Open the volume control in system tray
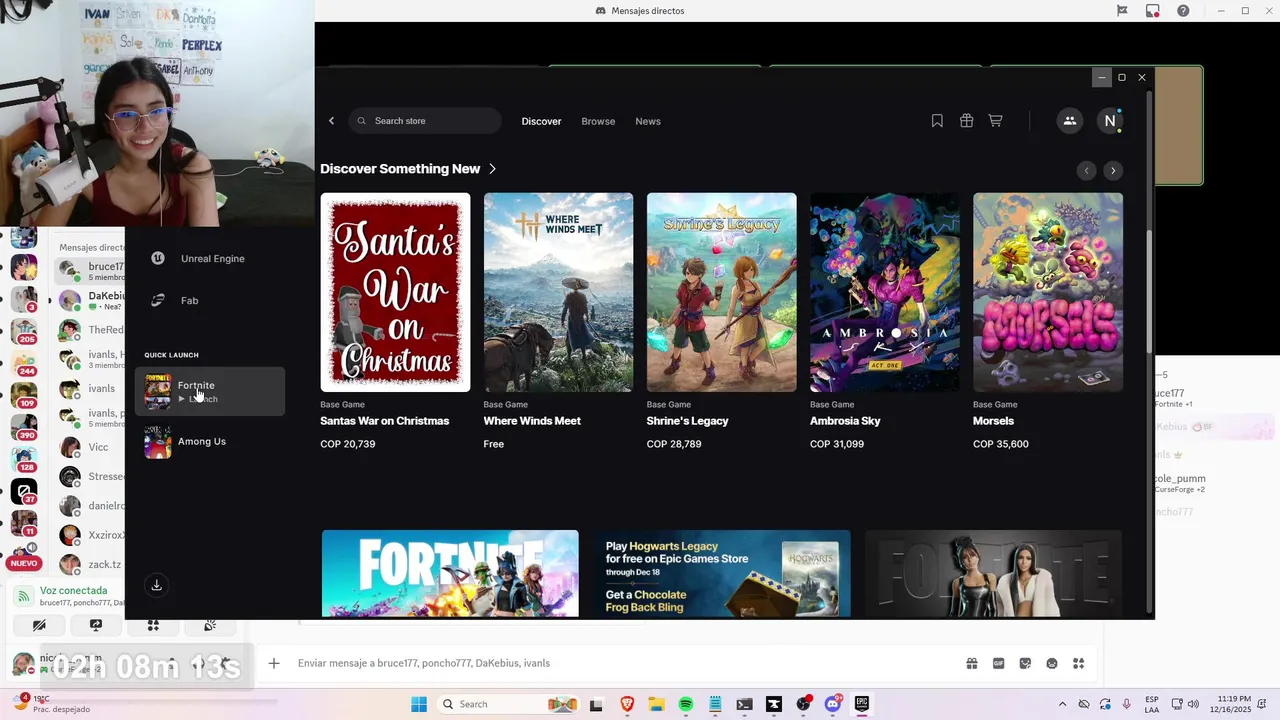This screenshot has height=720, width=1280. click(x=1193, y=704)
